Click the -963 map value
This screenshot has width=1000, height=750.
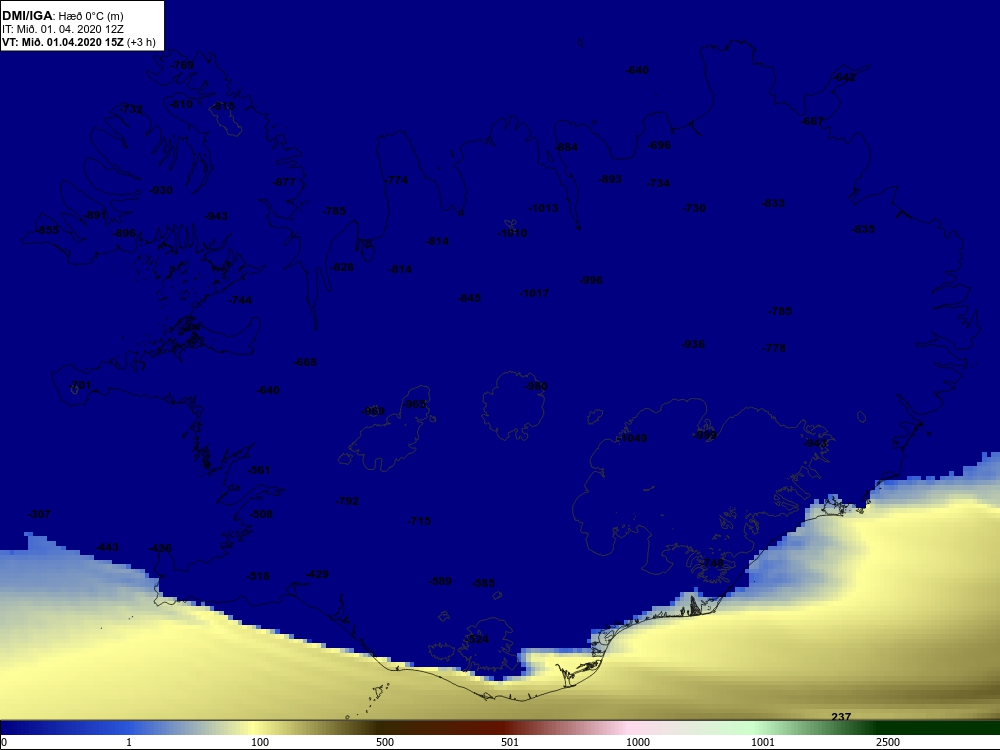415,404
